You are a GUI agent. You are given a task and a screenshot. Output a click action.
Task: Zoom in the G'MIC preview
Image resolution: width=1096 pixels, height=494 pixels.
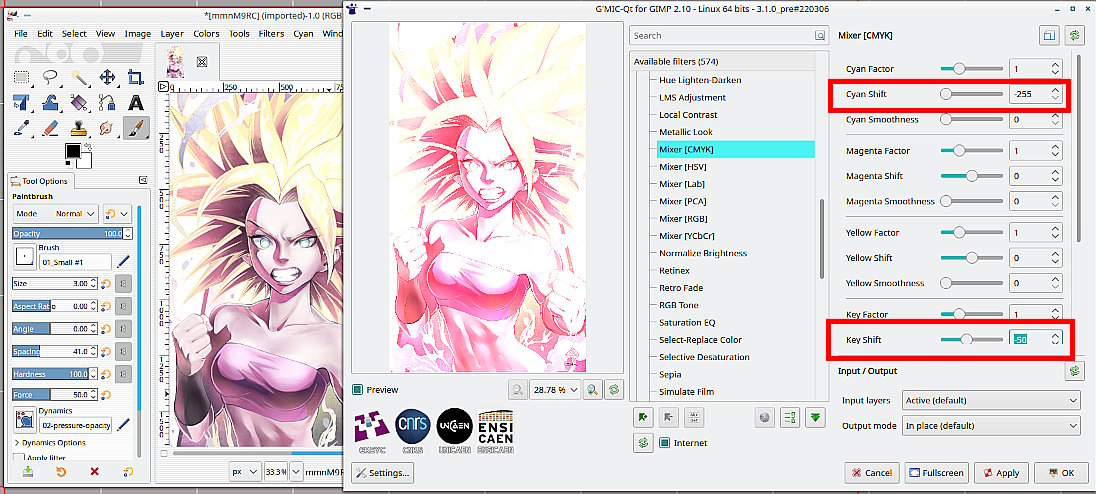click(591, 389)
